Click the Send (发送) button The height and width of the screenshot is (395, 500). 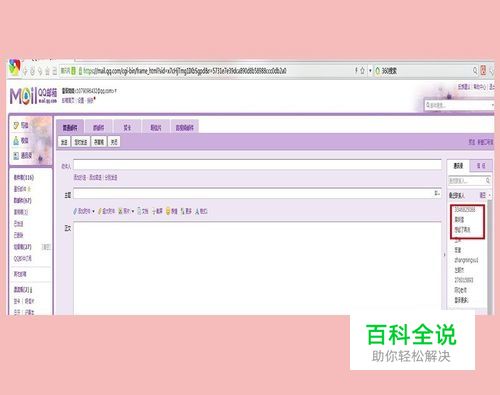[x=64, y=142]
